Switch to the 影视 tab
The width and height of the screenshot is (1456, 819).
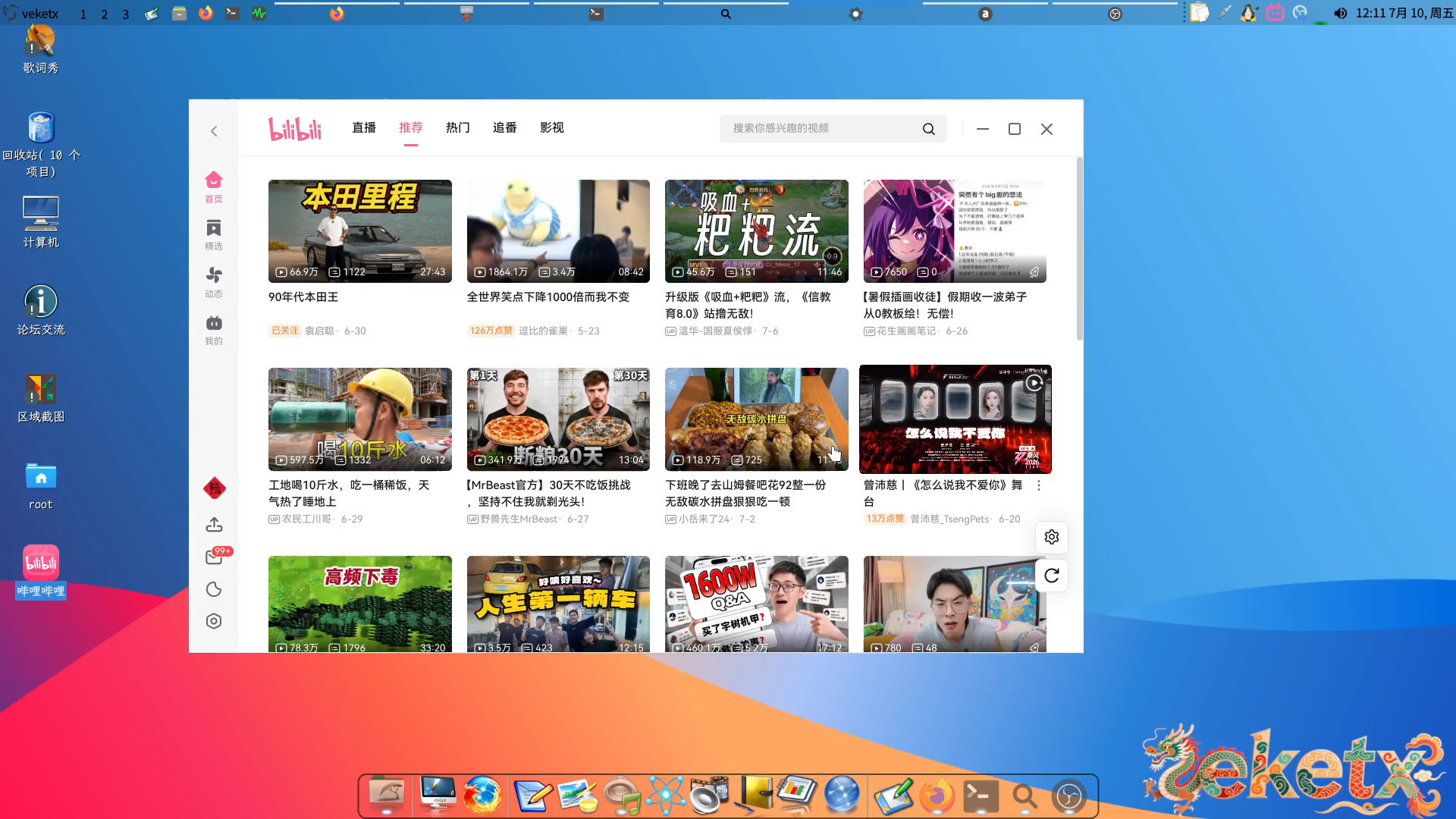pyautogui.click(x=552, y=128)
